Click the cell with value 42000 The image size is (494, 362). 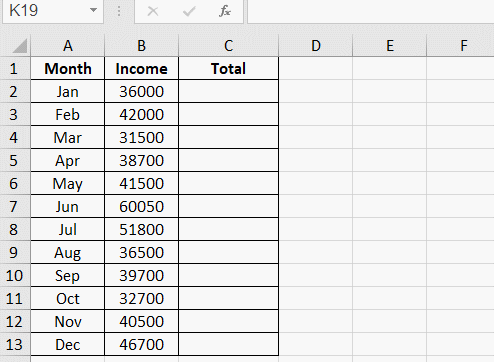(x=142, y=115)
